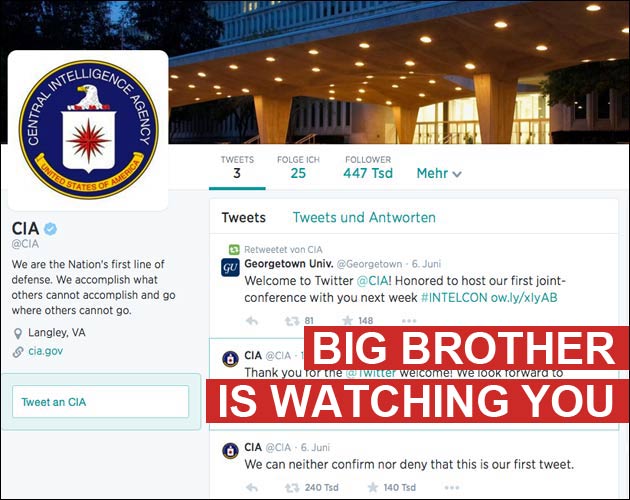Open the cia.gov website link

tap(45, 351)
